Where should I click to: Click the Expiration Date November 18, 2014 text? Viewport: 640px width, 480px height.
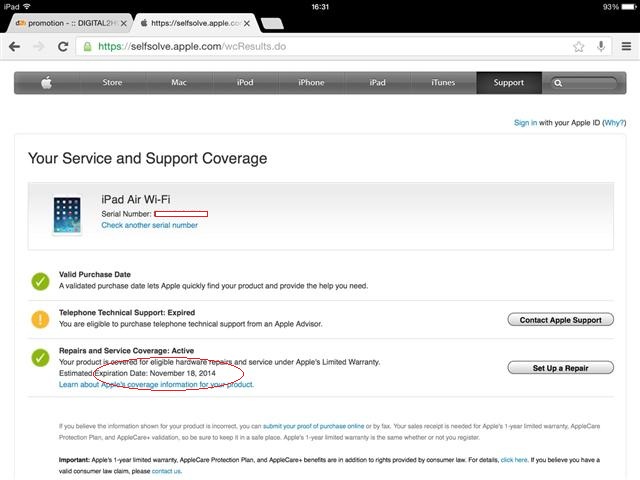155,373
